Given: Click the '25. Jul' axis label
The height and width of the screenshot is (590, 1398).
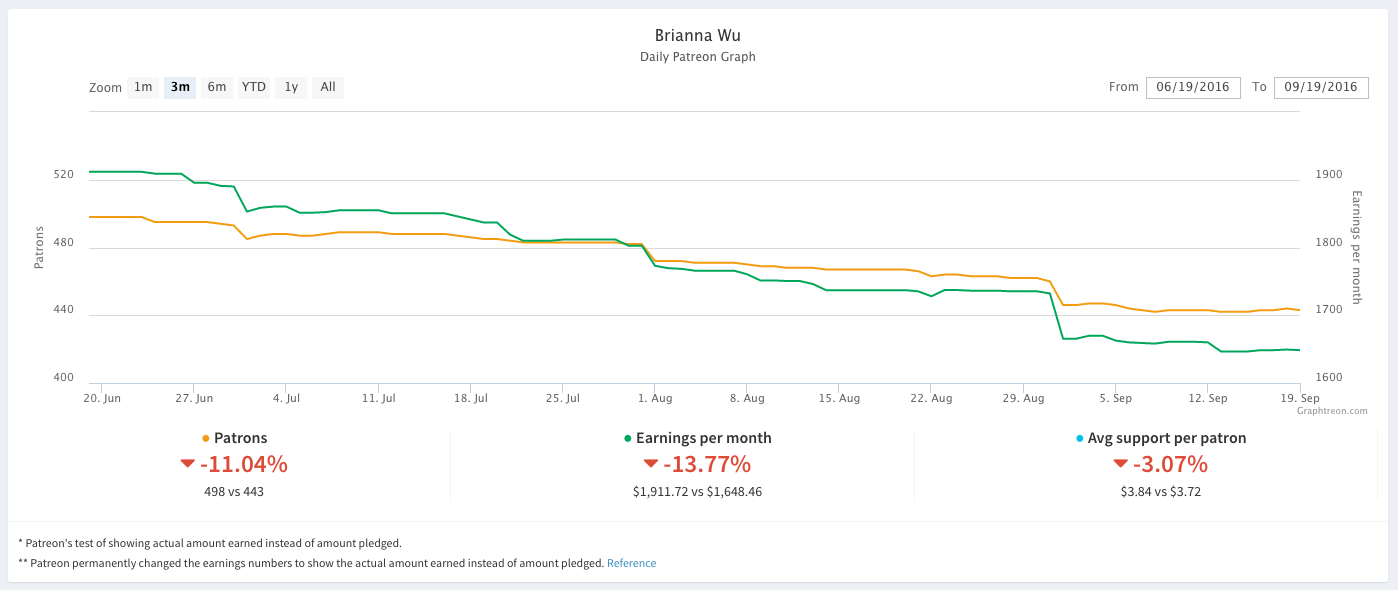Looking at the screenshot, I should [x=563, y=398].
